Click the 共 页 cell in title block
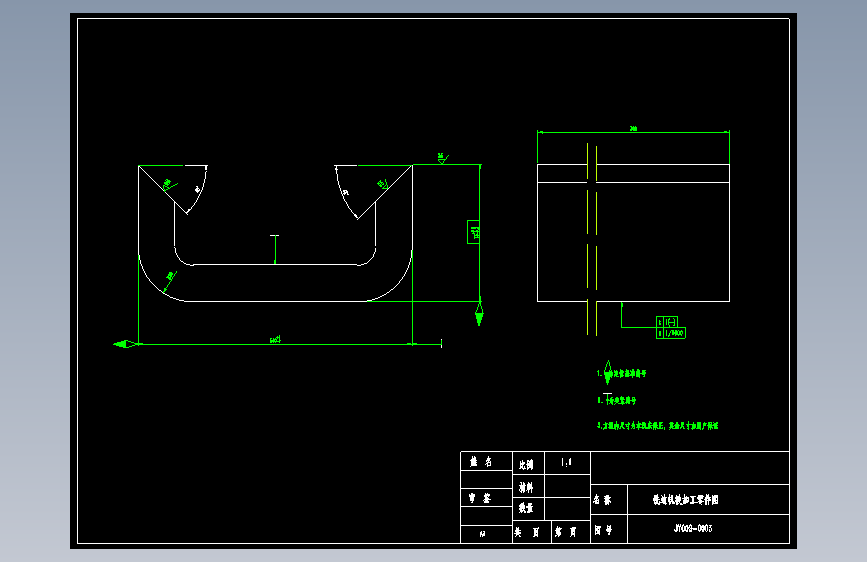The height and width of the screenshot is (562, 867). point(531,532)
